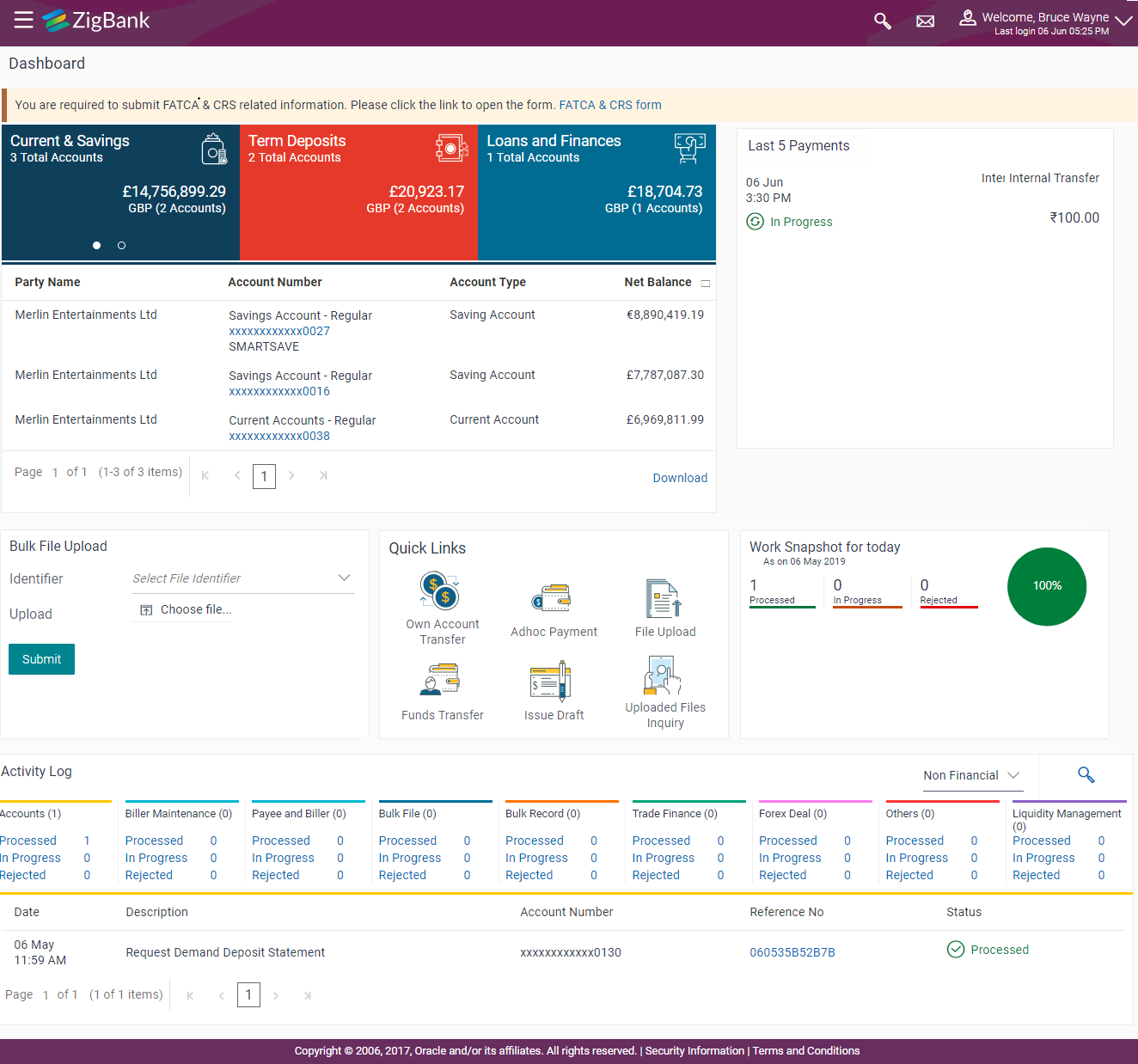This screenshot has width=1138, height=1064.
Task: Click page 1 box in Activity Log pagination
Action: (248, 995)
